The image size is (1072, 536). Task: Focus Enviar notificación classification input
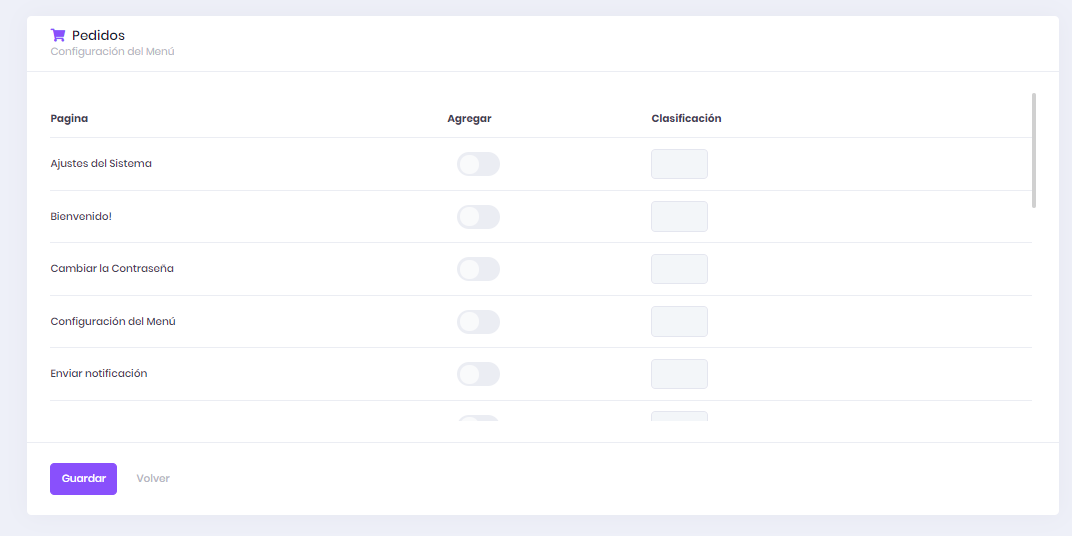click(679, 374)
